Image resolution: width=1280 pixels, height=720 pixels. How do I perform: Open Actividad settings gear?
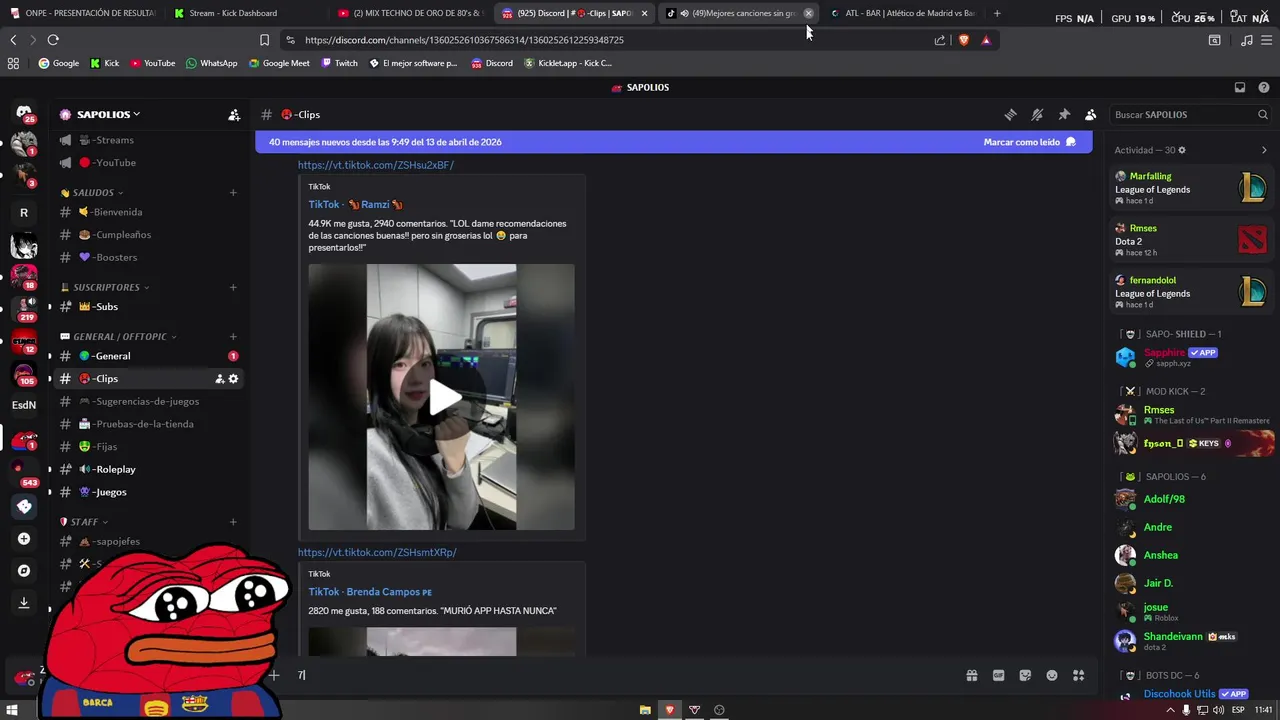click(x=1181, y=150)
